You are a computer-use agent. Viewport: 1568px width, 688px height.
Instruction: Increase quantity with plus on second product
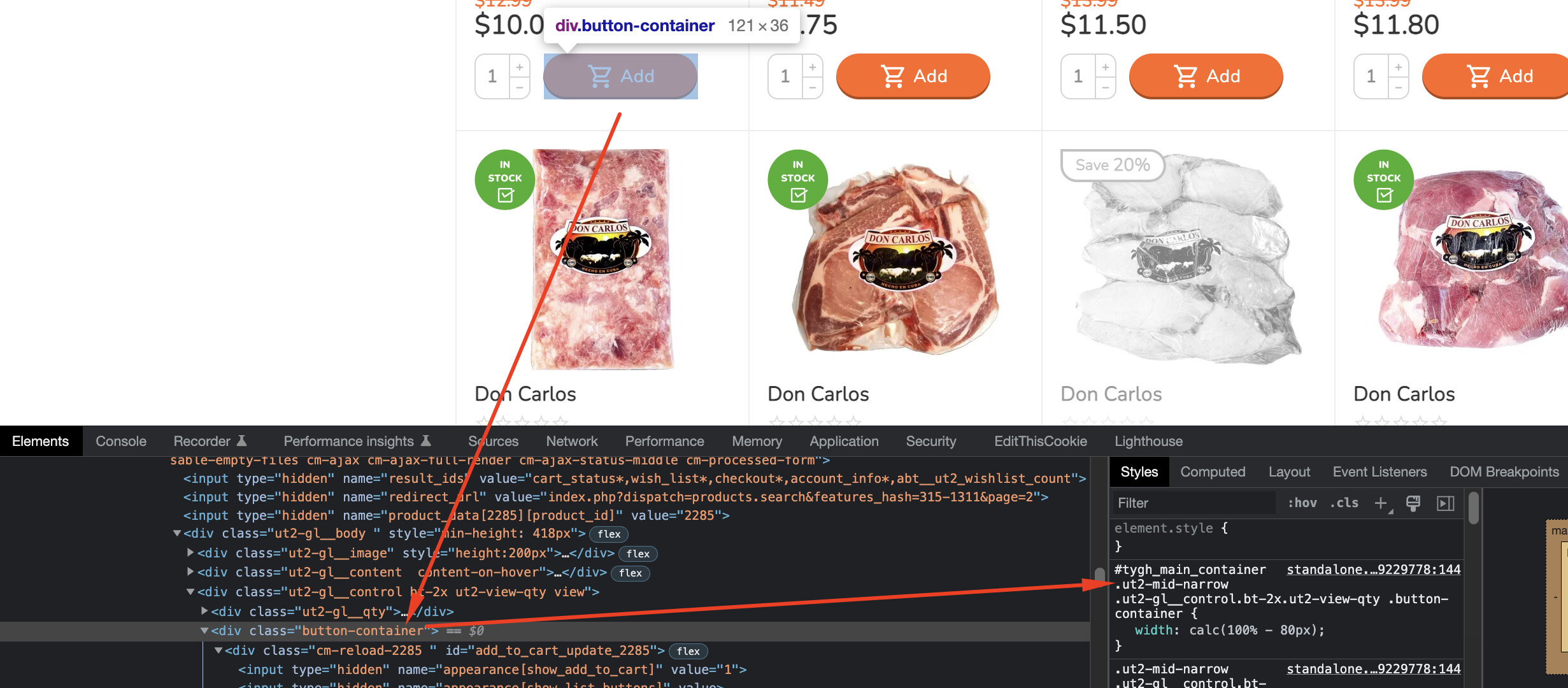[x=813, y=67]
